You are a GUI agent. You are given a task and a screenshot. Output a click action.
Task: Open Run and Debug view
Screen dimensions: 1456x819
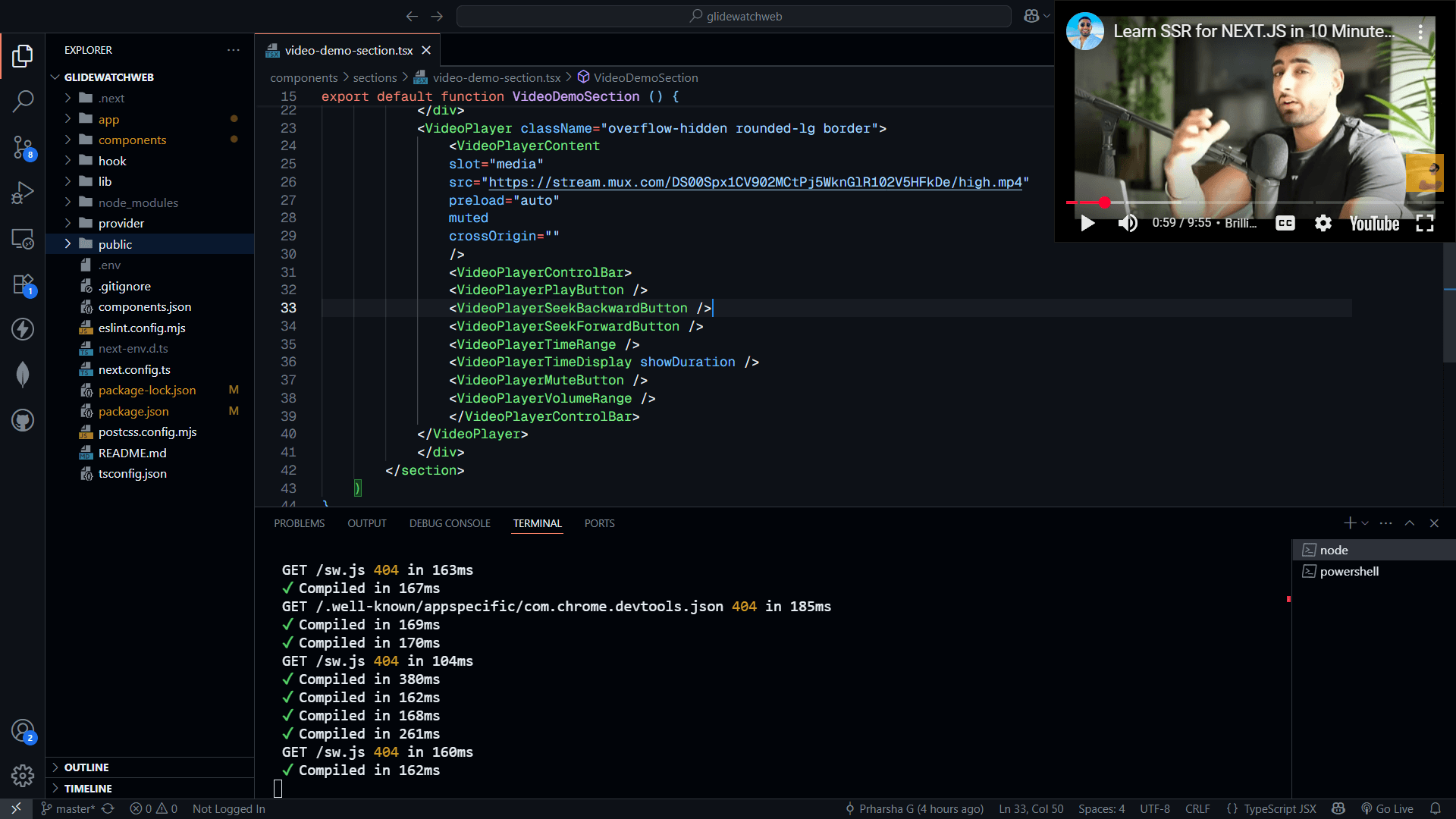23,193
